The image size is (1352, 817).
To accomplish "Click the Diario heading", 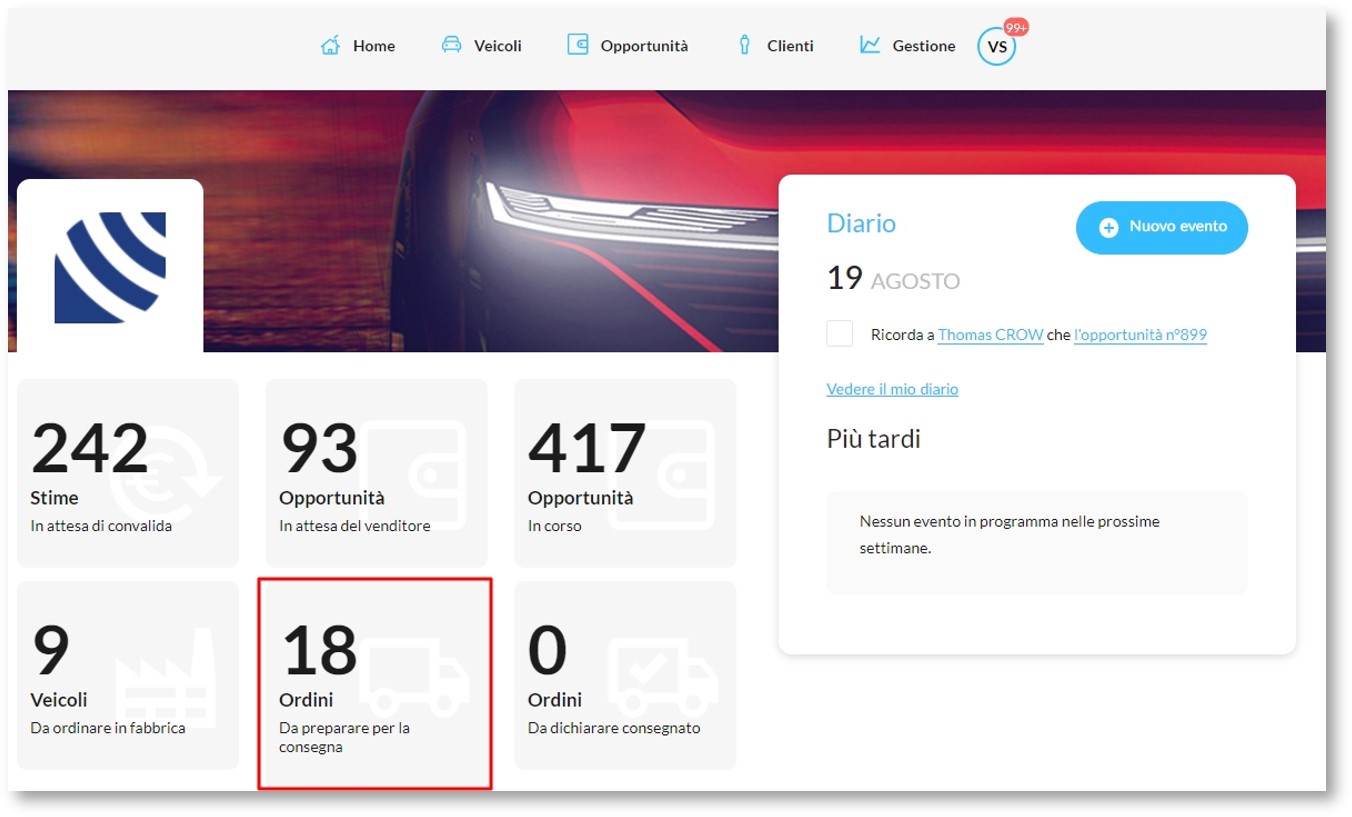I will point(861,223).
